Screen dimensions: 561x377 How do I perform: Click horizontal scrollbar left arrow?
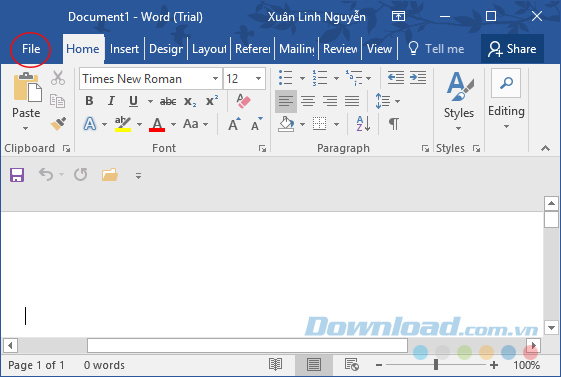point(10,346)
